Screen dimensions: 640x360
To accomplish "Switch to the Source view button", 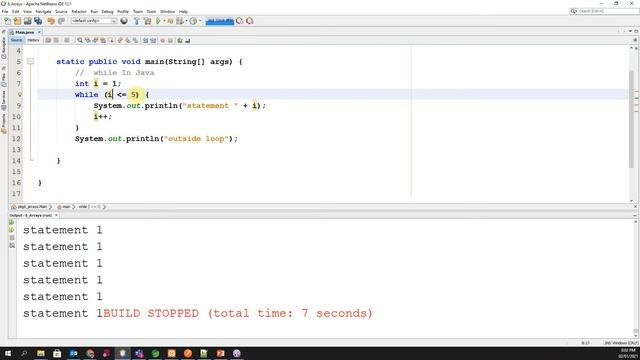I will tap(16, 40).
